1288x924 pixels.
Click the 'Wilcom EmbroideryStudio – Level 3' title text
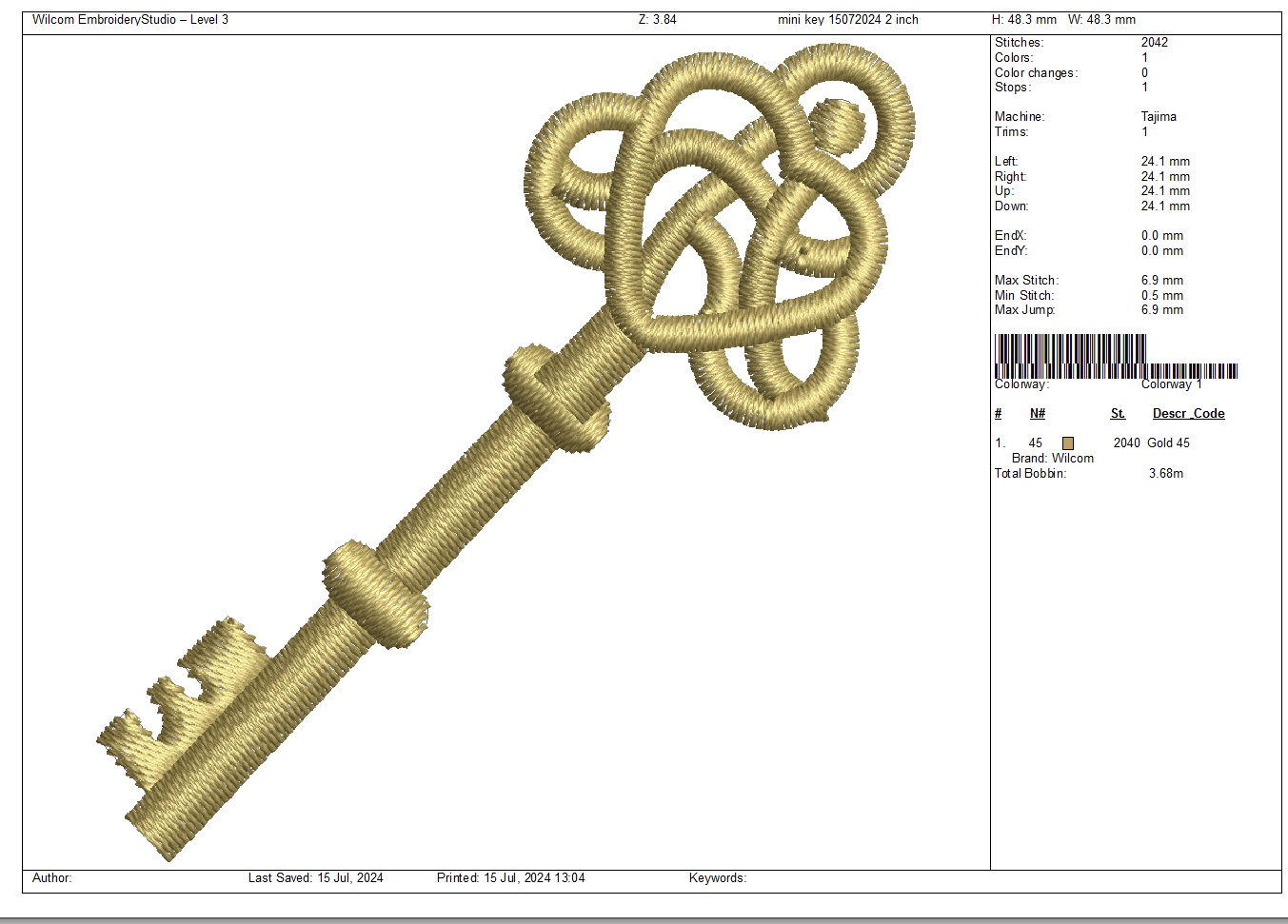point(130,20)
